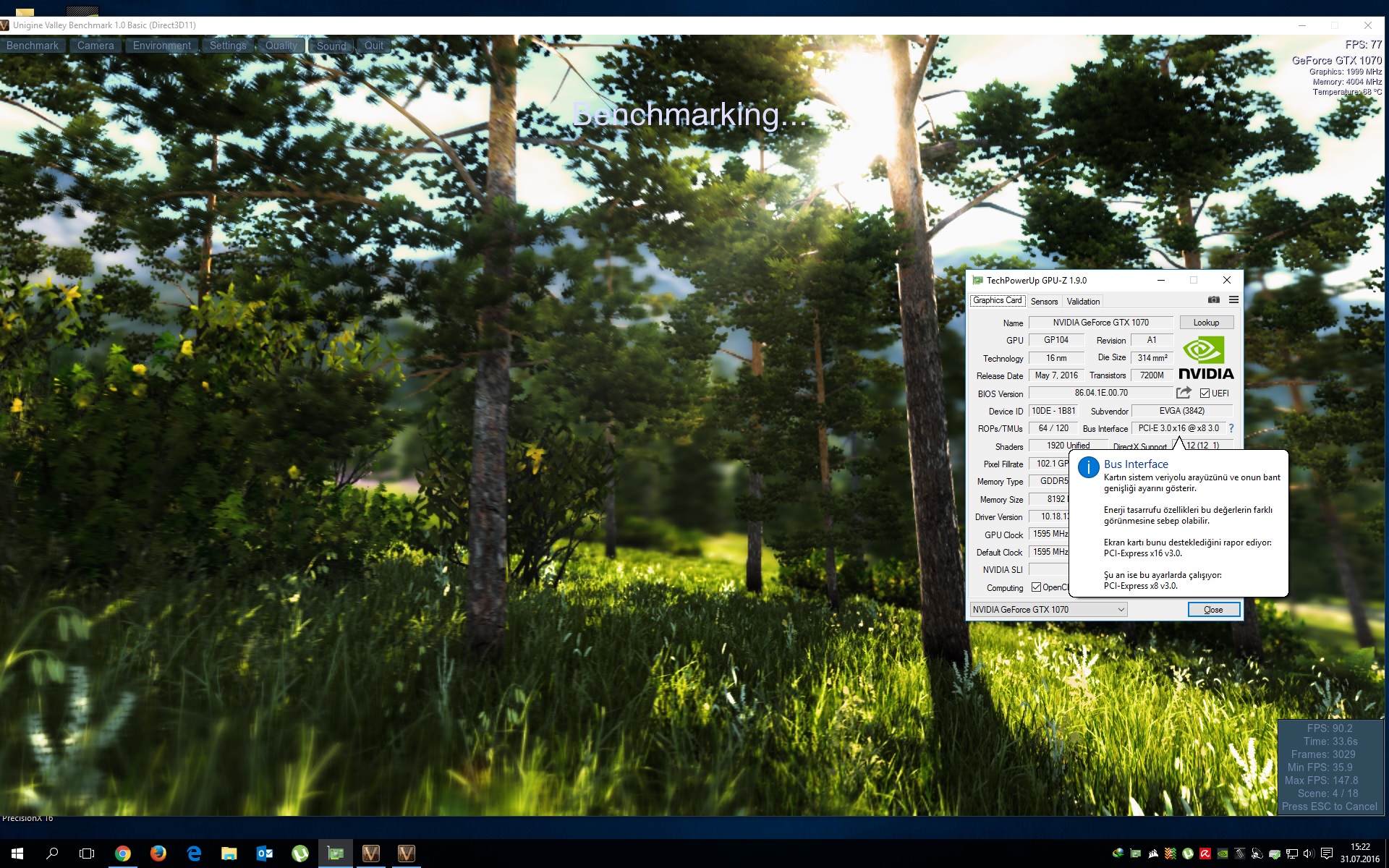
Task: Open network status tray icon
Action: (1292, 854)
